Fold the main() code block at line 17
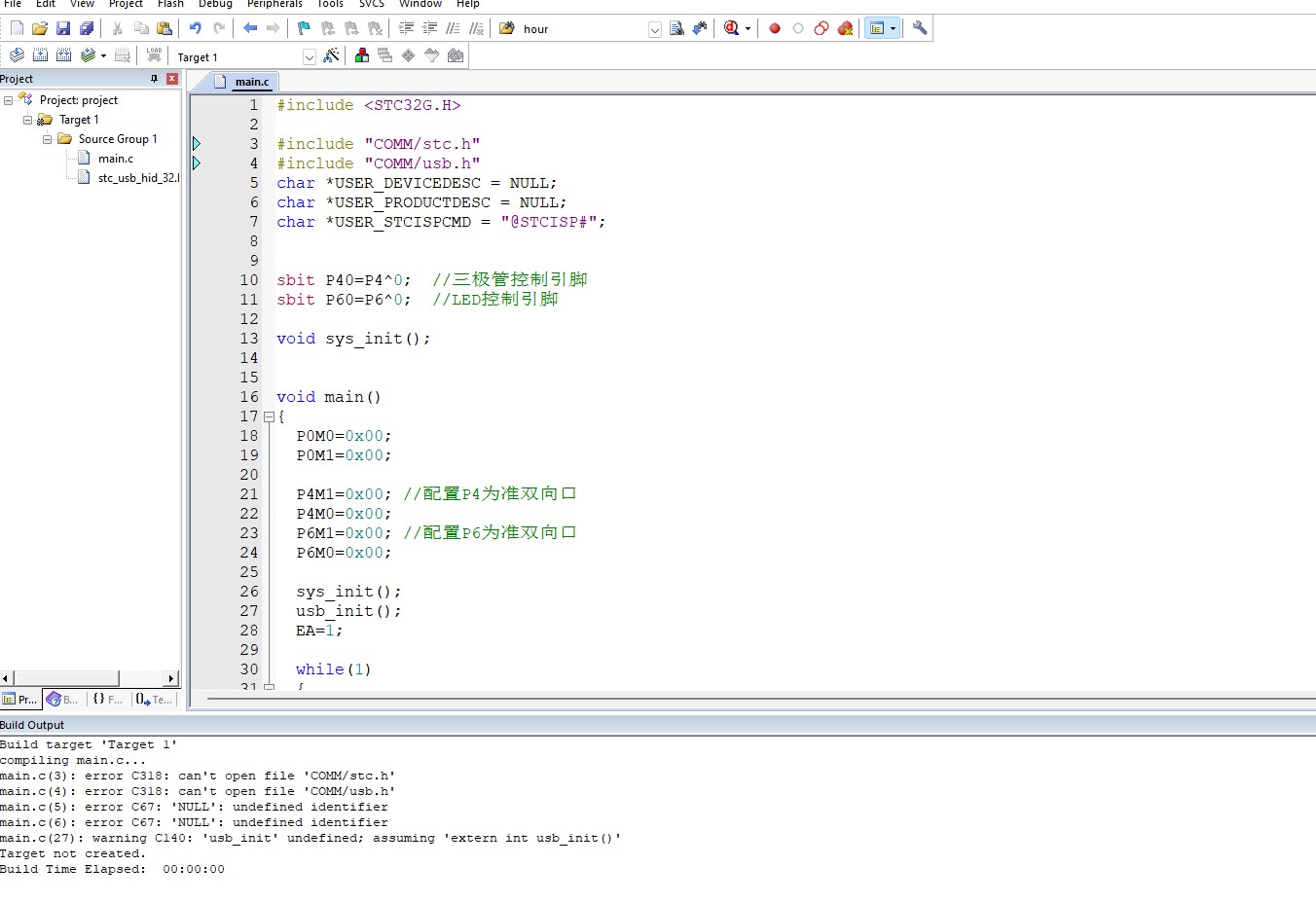Screen dimensions: 1316x903 tap(270, 416)
